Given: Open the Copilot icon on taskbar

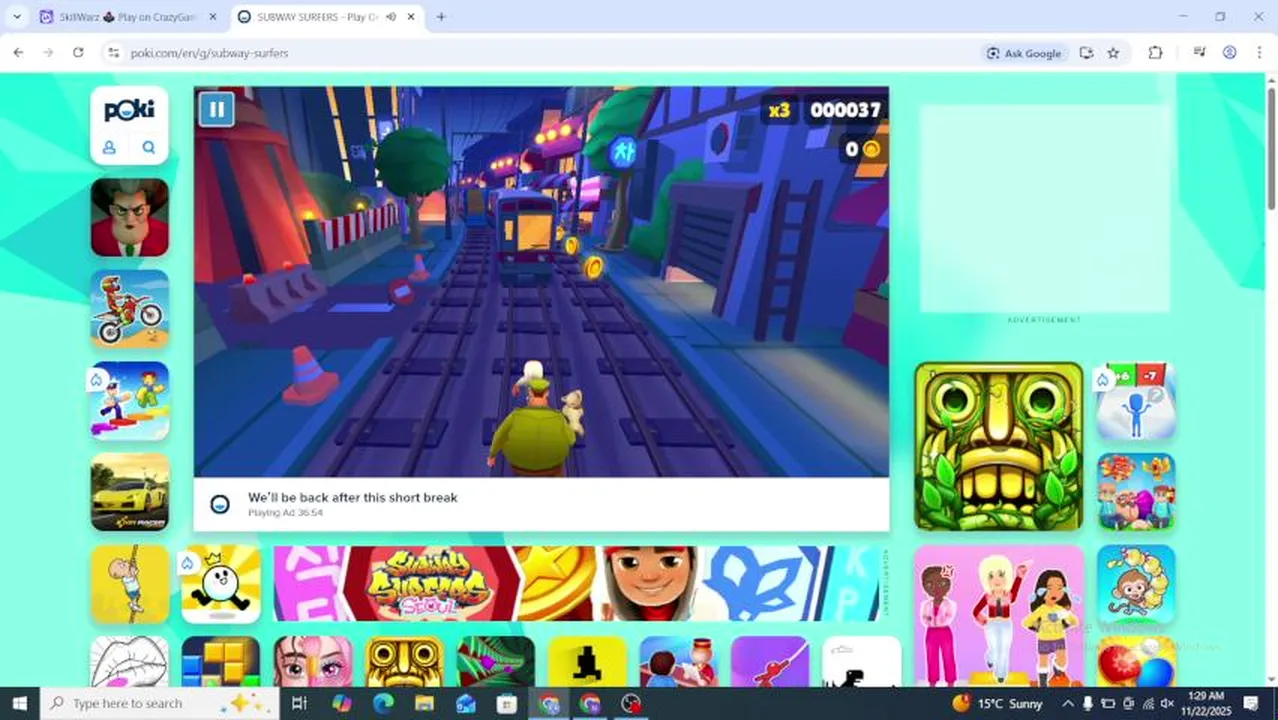Looking at the screenshot, I should coord(341,703).
